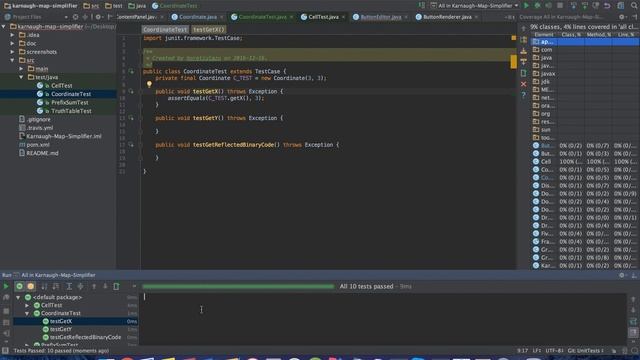Screen dimensions: 640x360
Task: Open TruthTableTest in the project tree
Action: (71, 111)
